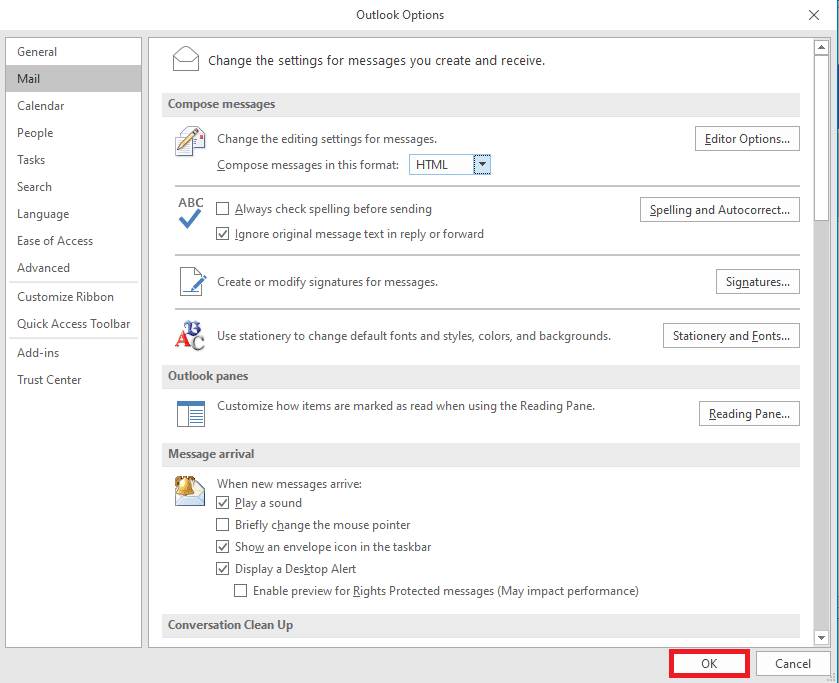Close the Outlook Options dialog
This screenshot has width=839, height=683.
814,15
